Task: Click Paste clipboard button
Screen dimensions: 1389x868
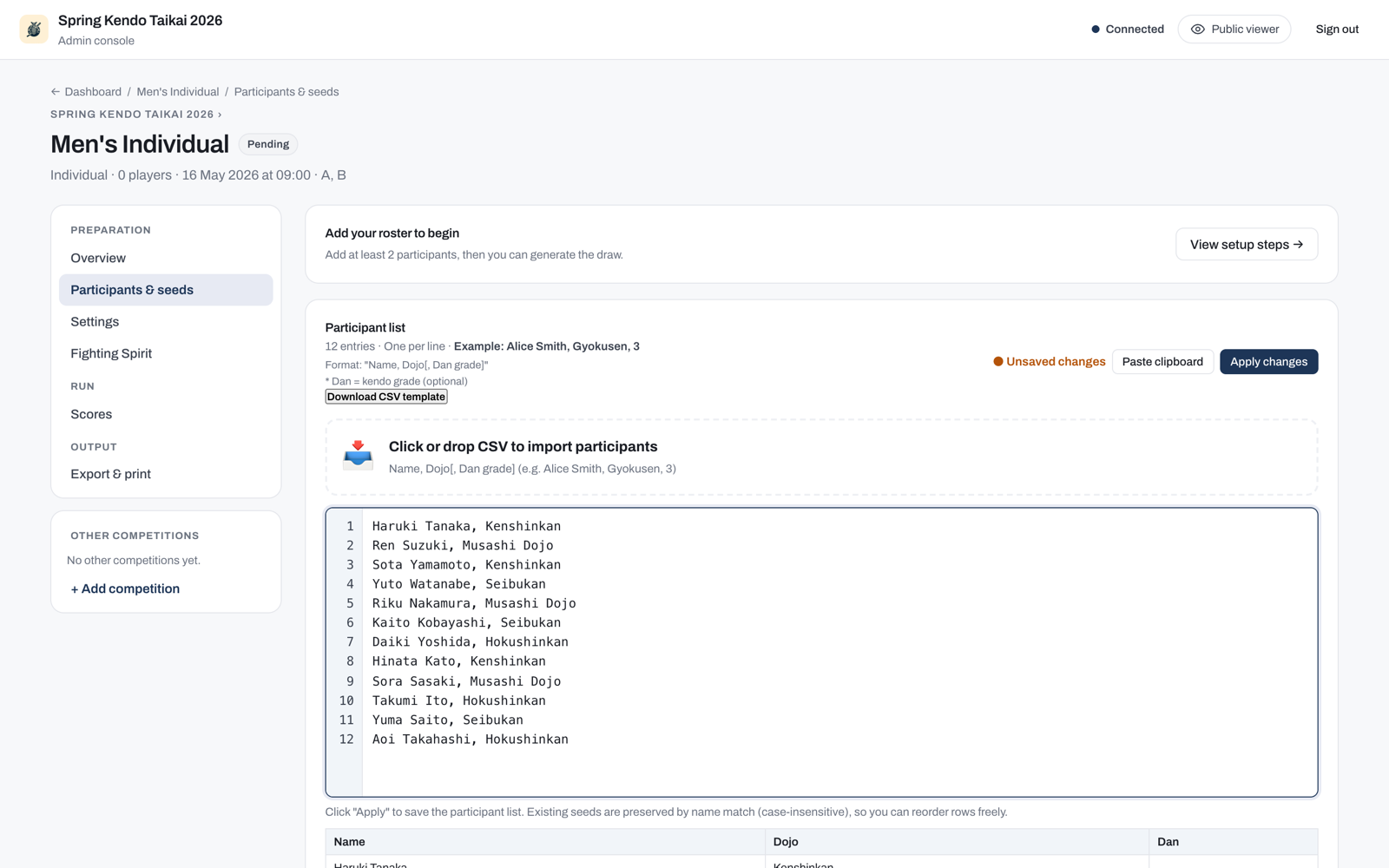Action: coord(1162,362)
